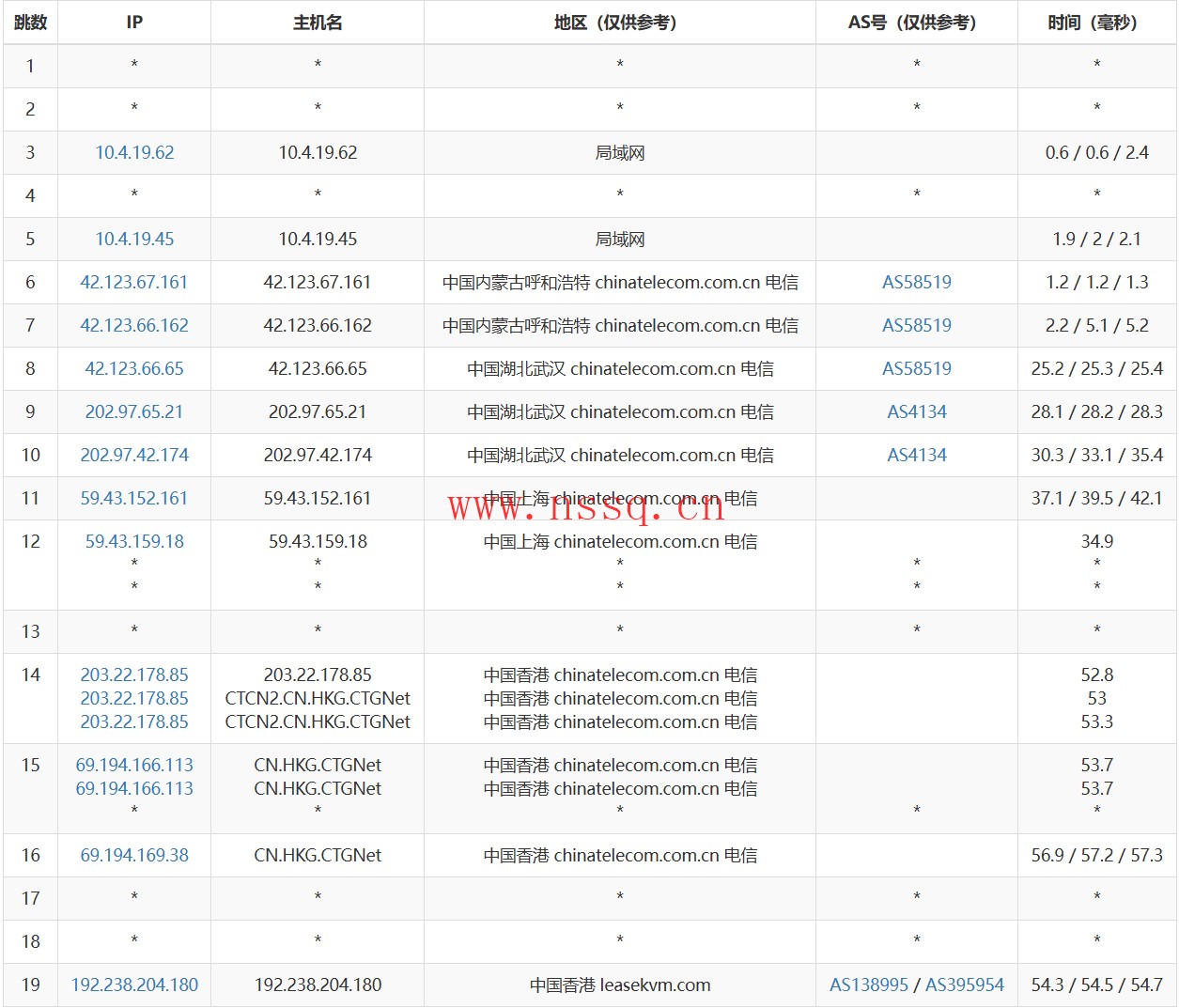Open IP link 10.4.19.62
The image size is (1179, 1008).
(x=134, y=152)
